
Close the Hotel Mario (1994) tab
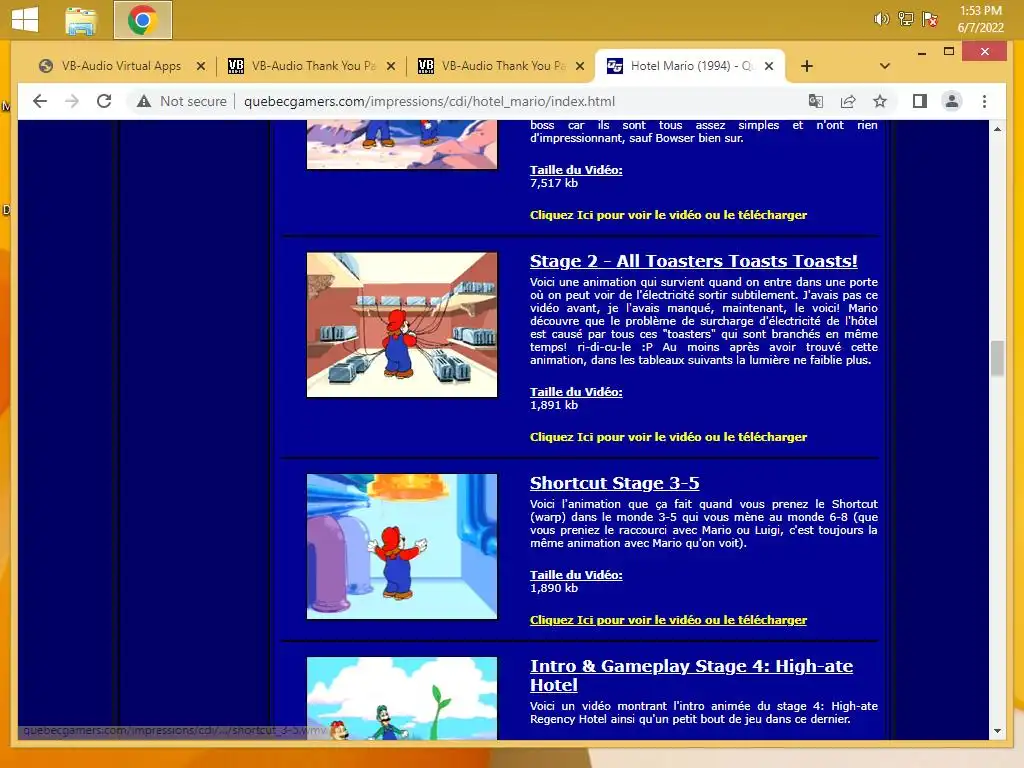[x=769, y=66]
